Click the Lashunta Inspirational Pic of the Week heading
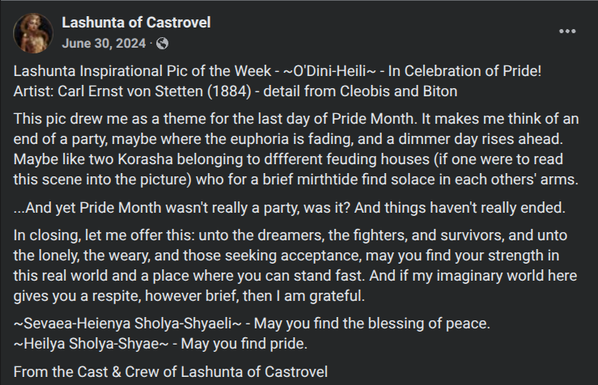 pyautogui.click(x=142, y=71)
